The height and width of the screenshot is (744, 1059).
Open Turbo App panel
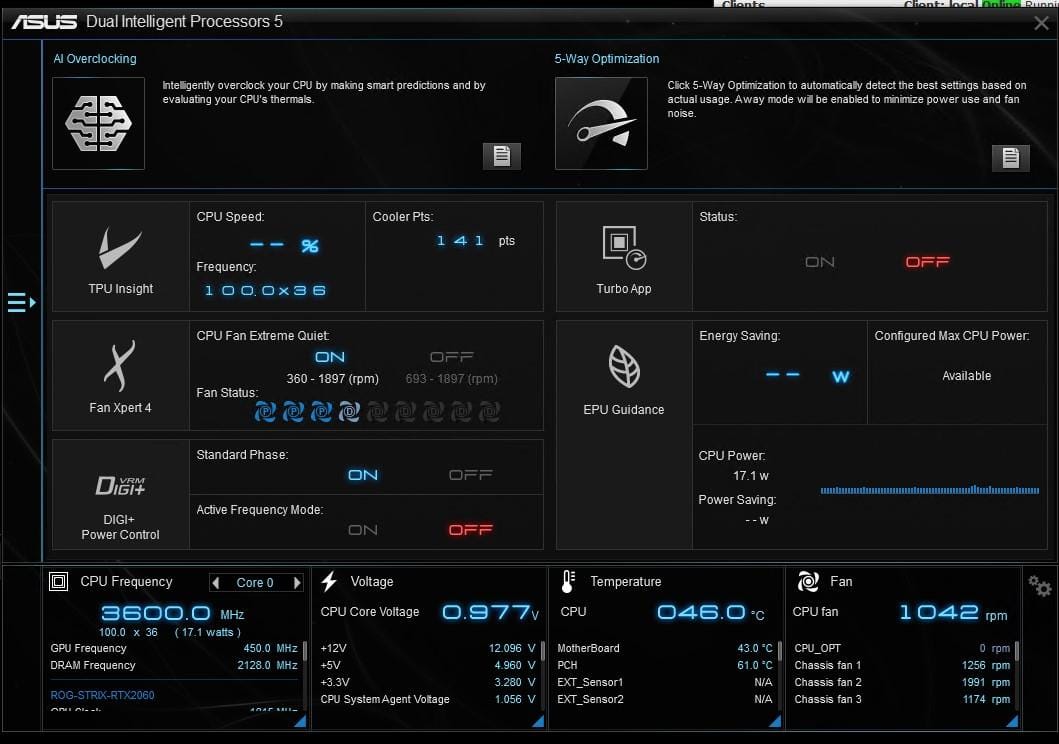(624, 257)
